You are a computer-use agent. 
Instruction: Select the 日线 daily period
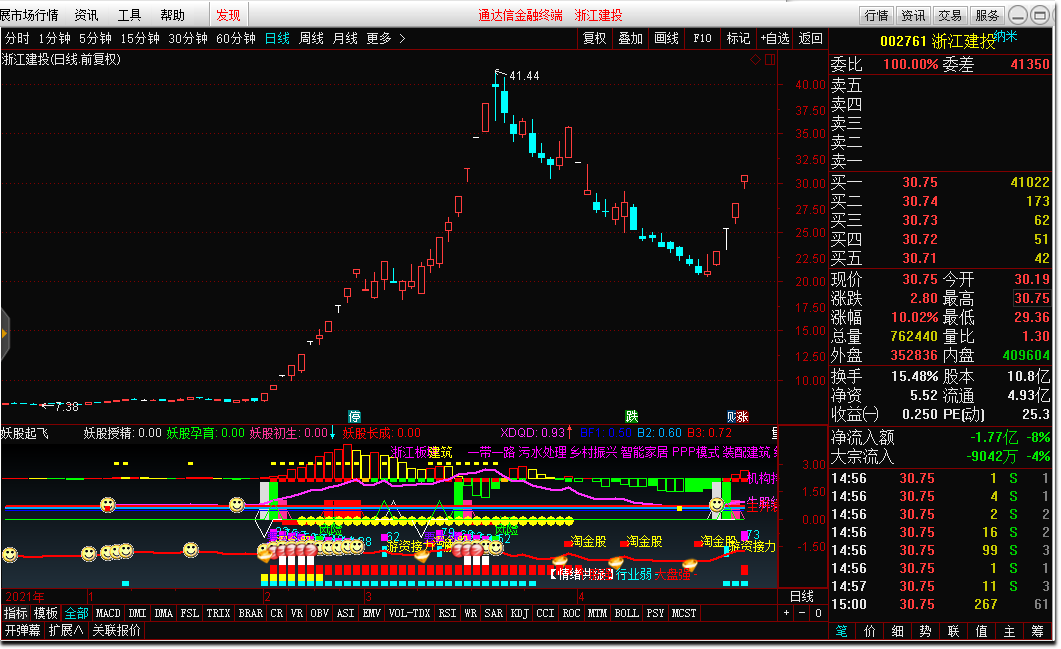277,39
